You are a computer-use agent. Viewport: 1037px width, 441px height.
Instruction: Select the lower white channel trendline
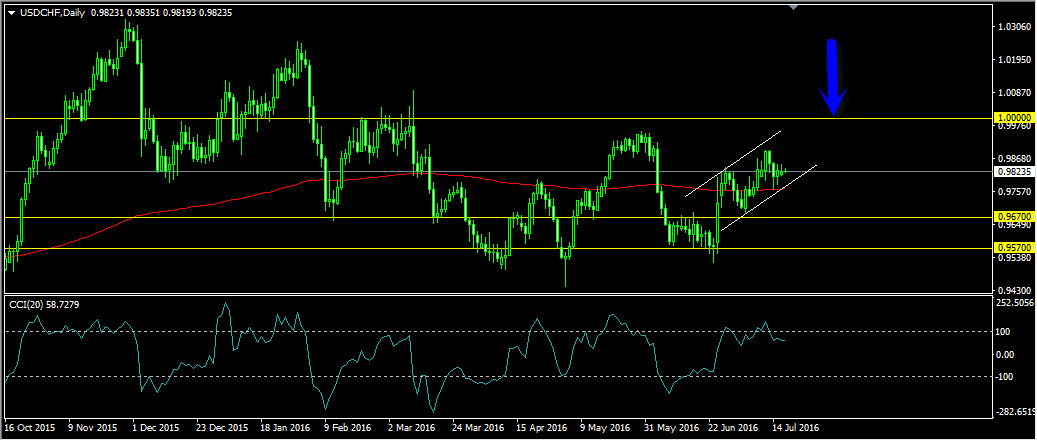pyautogui.click(x=770, y=197)
